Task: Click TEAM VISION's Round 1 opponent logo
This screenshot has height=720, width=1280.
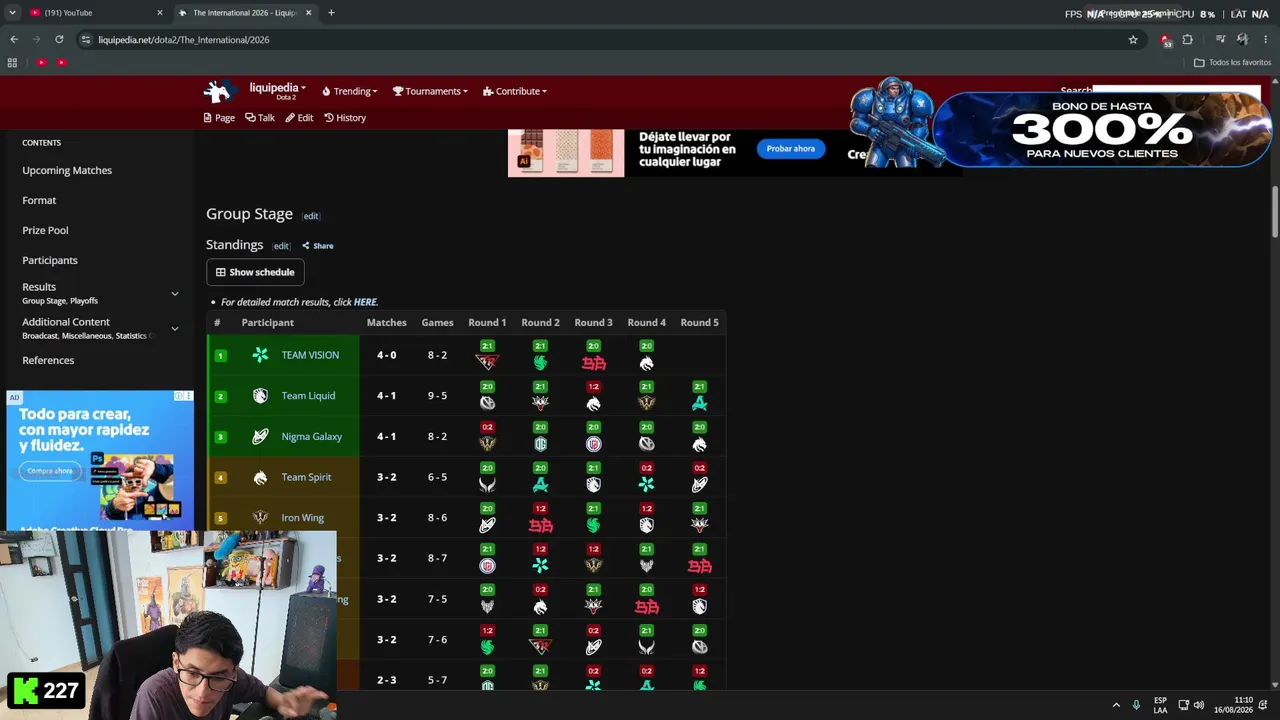Action: click(x=487, y=362)
